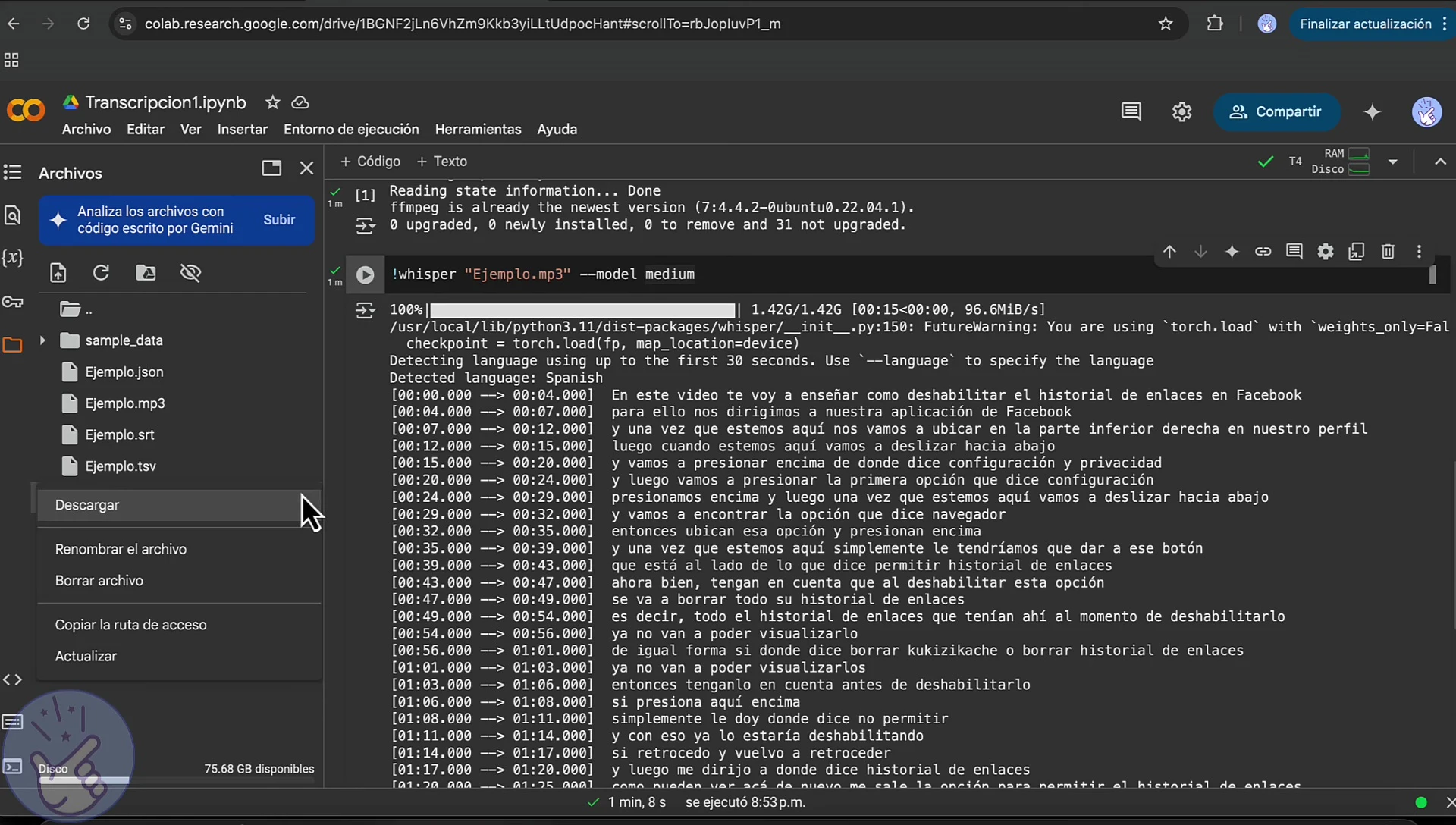The width and height of the screenshot is (1456, 825).
Task: Select the Ejemplo.srt file
Action: 120,435
